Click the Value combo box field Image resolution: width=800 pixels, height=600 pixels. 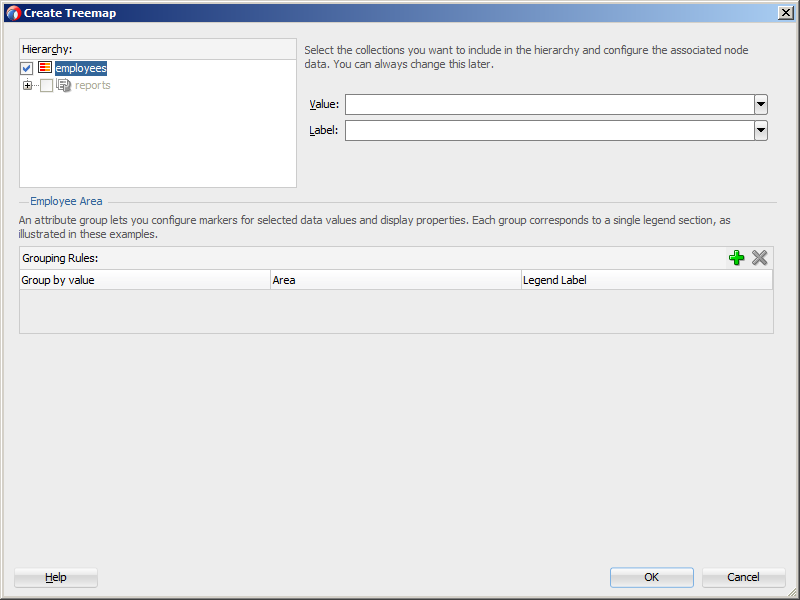549,105
